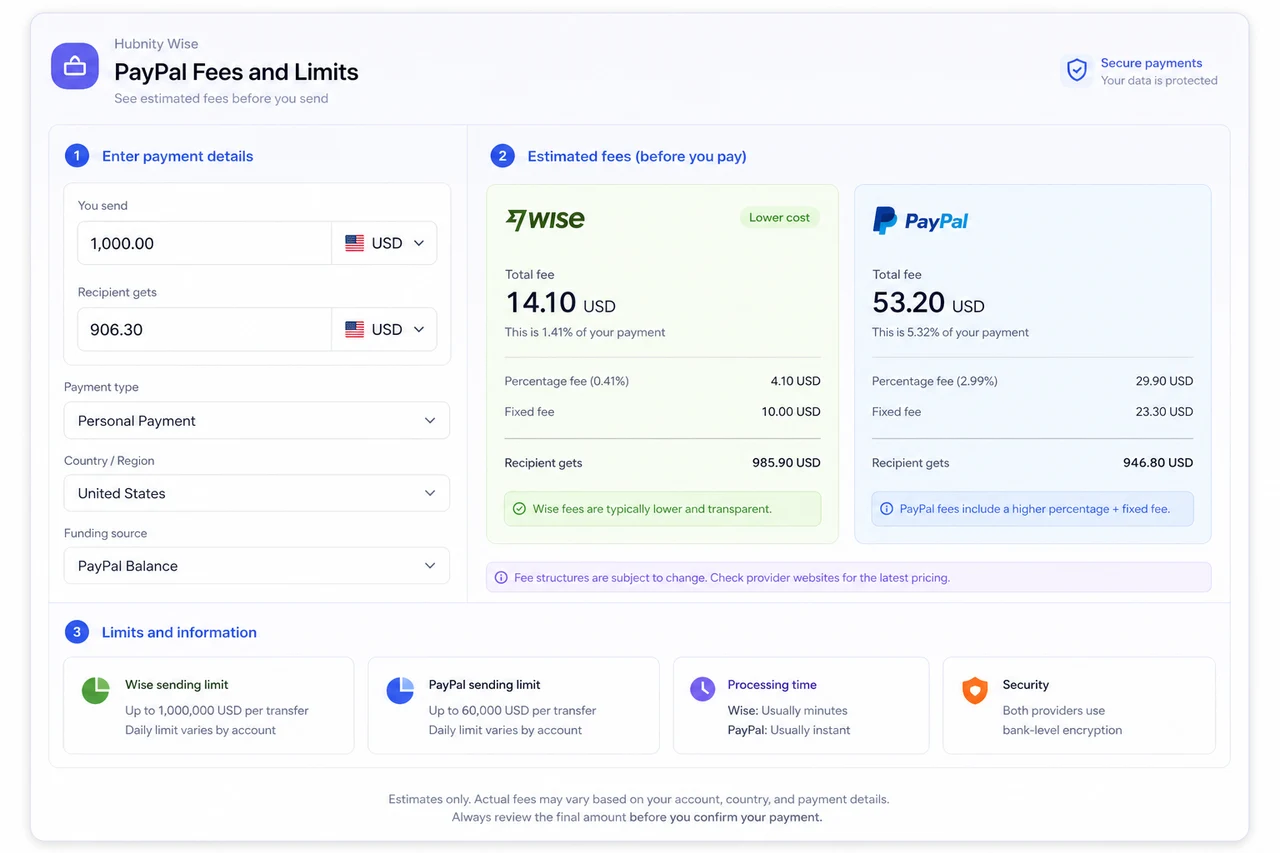This screenshot has height=853, width=1280.
Task: Click the Wise total fee 14.10 USD
Action: [560, 302]
